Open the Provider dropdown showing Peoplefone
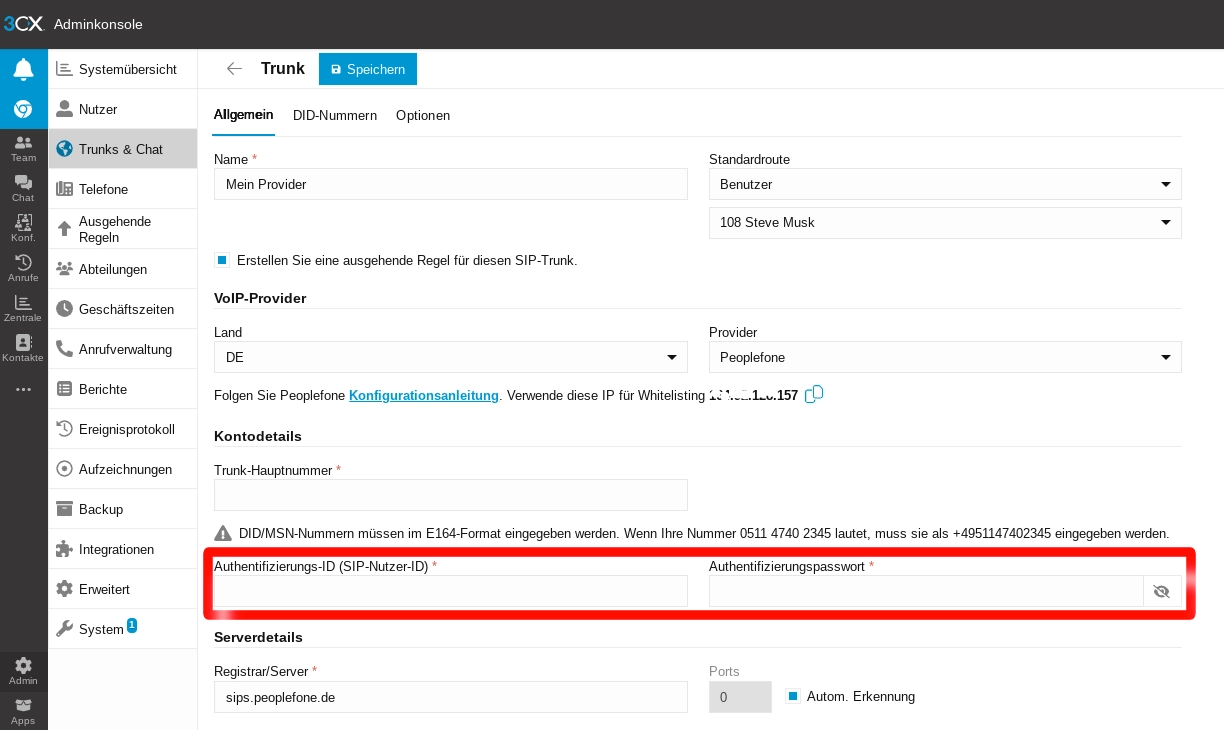Screen dimensions: 1224x730 pos(945,358)
